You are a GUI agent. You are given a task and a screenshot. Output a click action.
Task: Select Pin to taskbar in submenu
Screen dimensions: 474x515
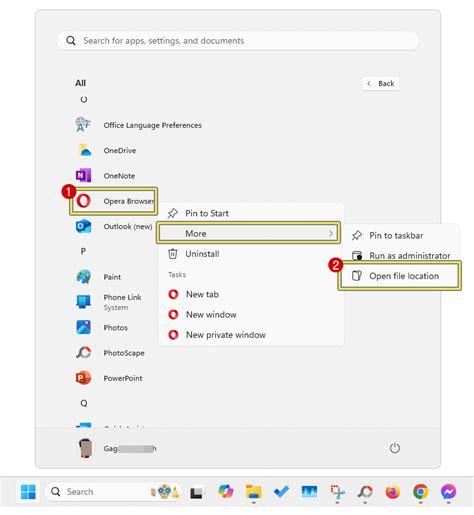tap(402, 235)
